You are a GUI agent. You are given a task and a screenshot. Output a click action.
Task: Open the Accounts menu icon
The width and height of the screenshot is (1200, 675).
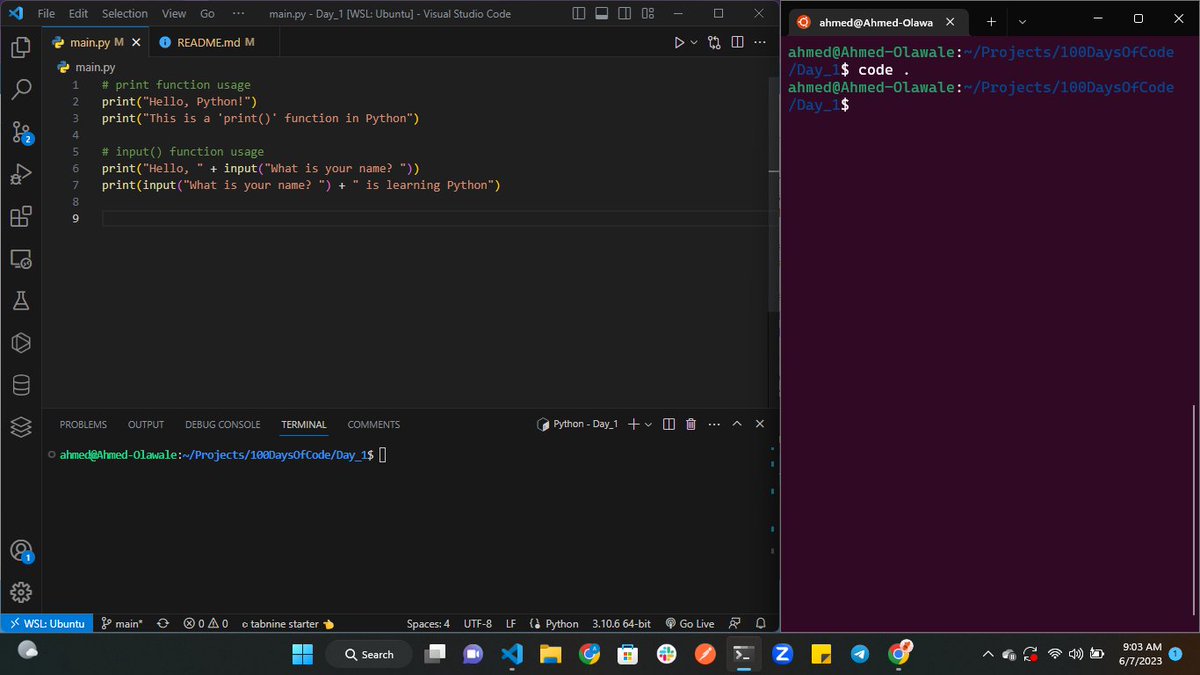coord(21,551)
